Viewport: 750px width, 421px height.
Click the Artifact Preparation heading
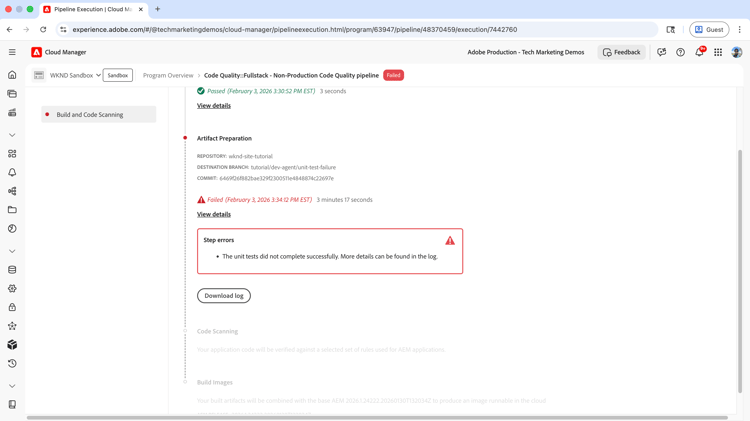[x=224, y=138]
